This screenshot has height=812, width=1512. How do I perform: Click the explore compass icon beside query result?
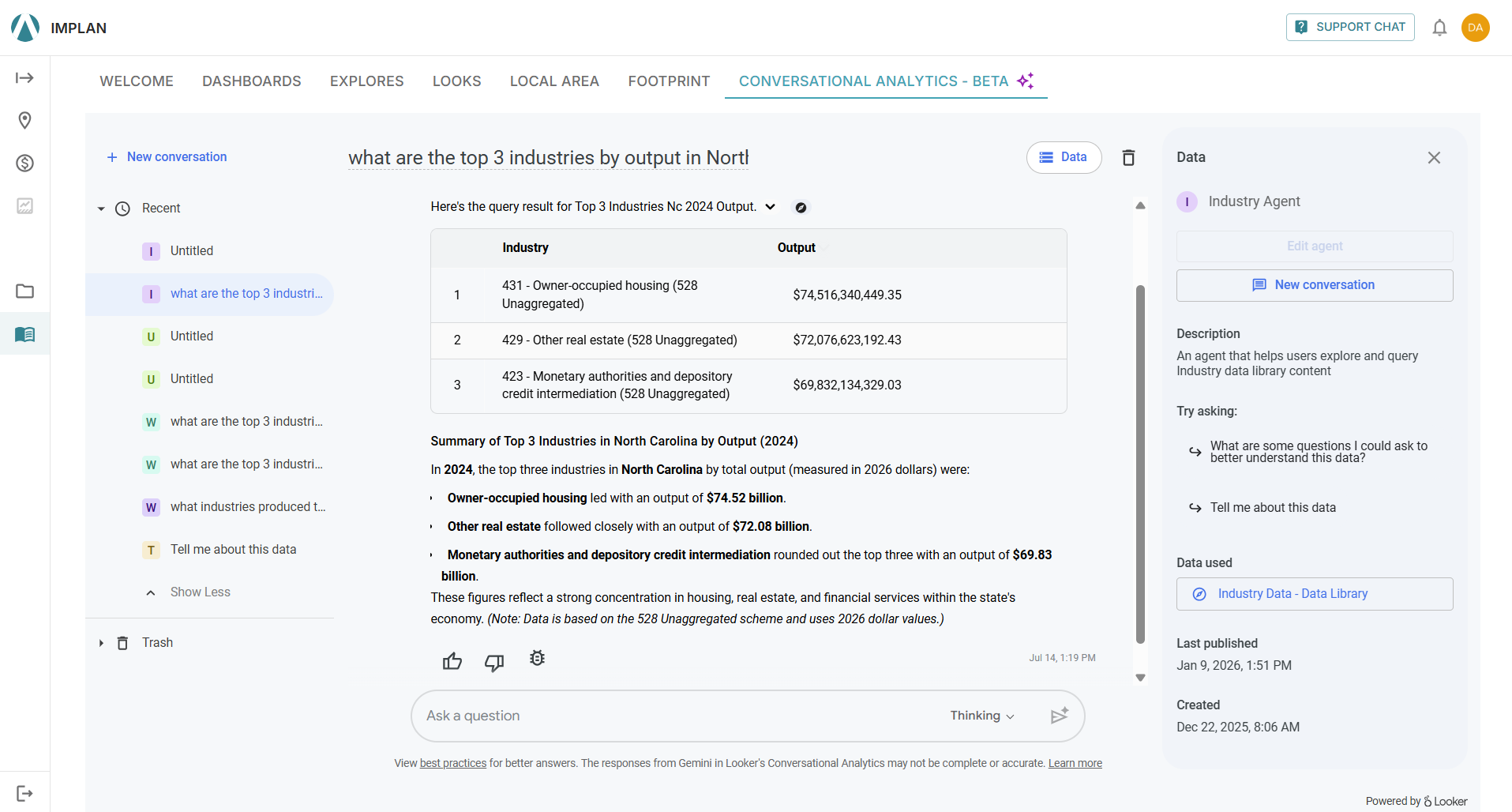[801, 207]
